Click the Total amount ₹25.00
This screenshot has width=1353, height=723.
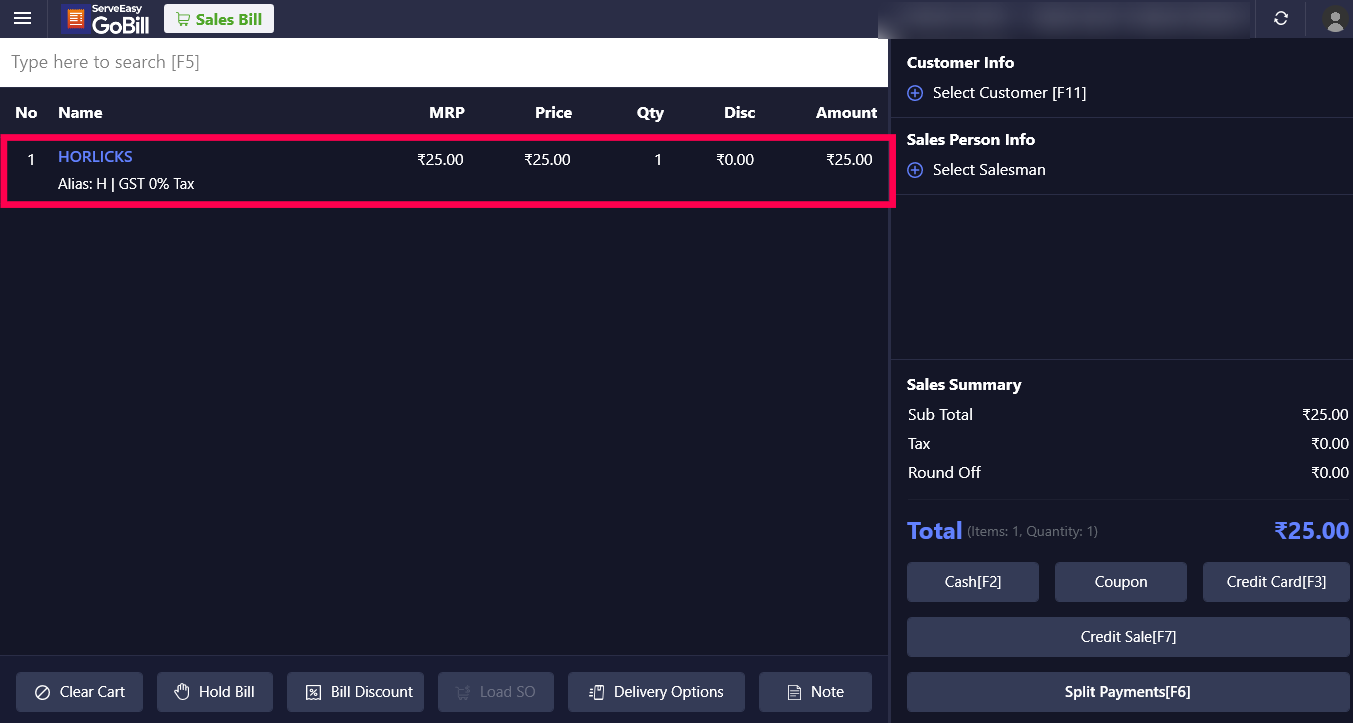[x=1311, y=531]
